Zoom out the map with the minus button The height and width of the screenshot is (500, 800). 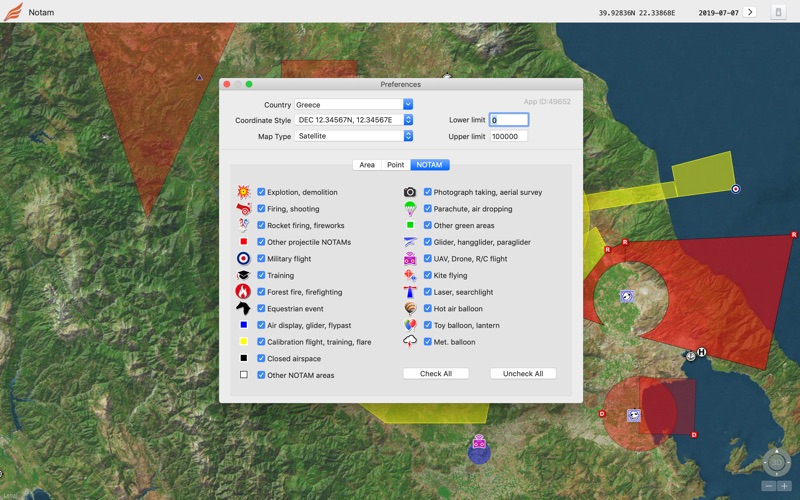tap(768, 486)
